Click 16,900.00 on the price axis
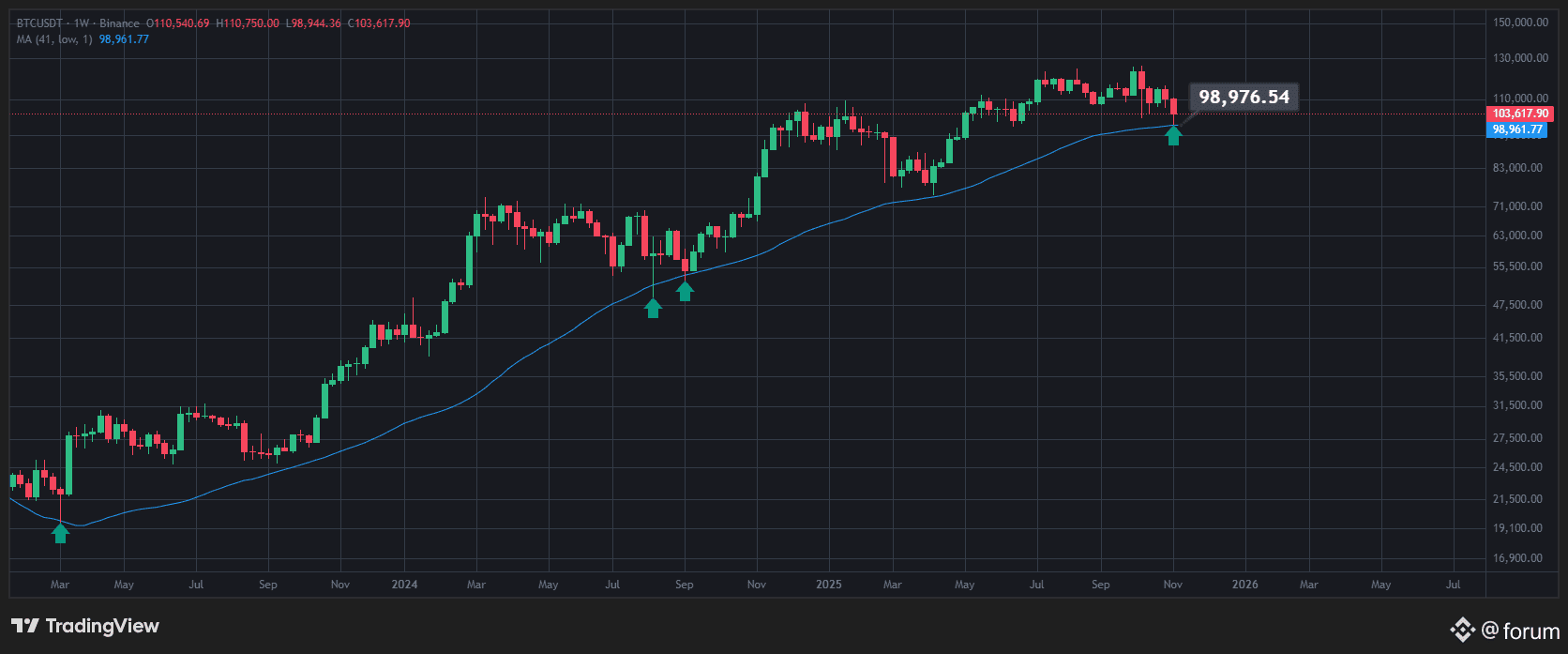1568x654 pixels. [1517, 558]
